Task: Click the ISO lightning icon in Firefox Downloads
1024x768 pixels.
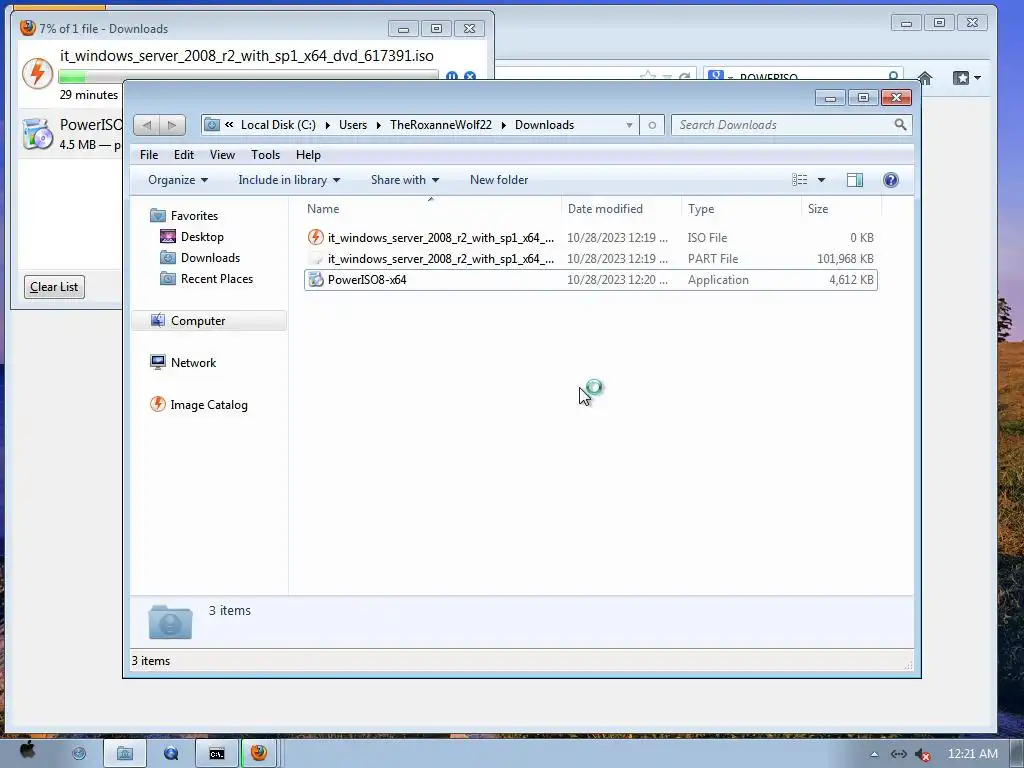Action: pyautogui.click(x=37, y=73)
